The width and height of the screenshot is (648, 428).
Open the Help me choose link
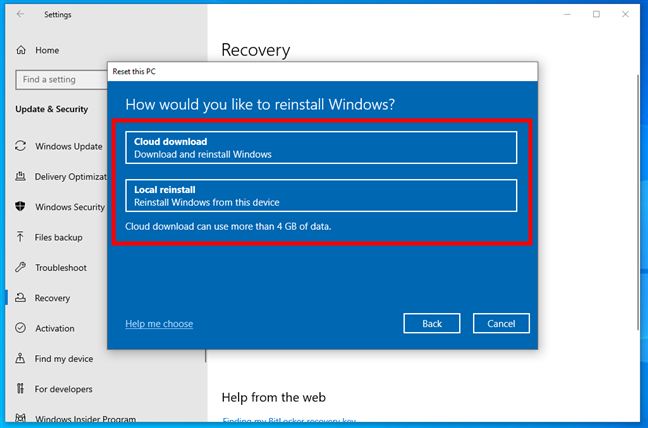(159, 323)
